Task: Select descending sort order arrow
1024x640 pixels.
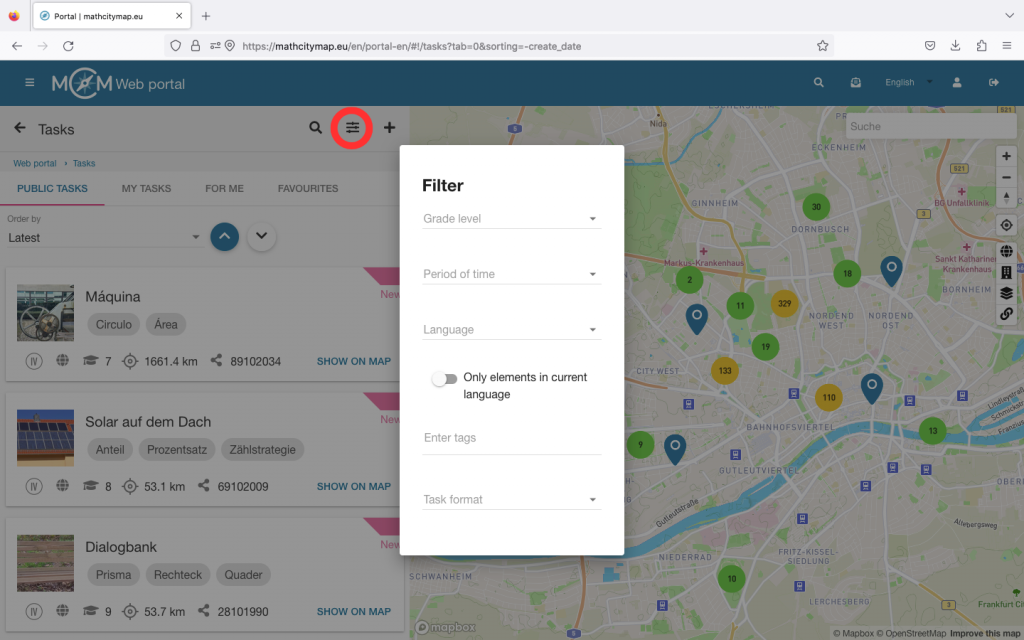Action: 261,237
